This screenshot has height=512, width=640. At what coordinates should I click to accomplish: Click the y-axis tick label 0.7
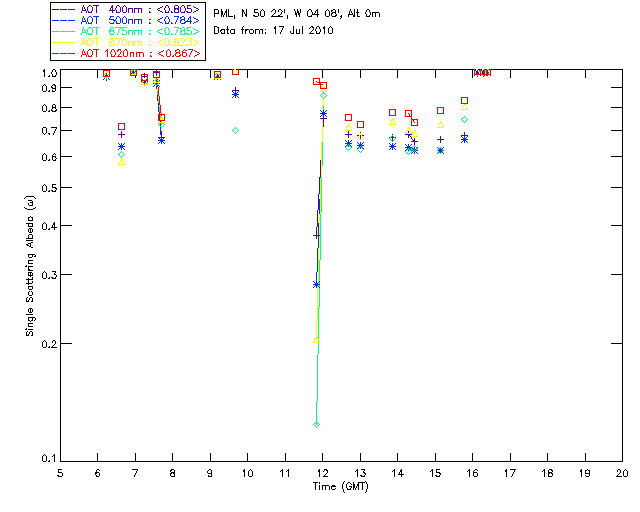point(49,131)
